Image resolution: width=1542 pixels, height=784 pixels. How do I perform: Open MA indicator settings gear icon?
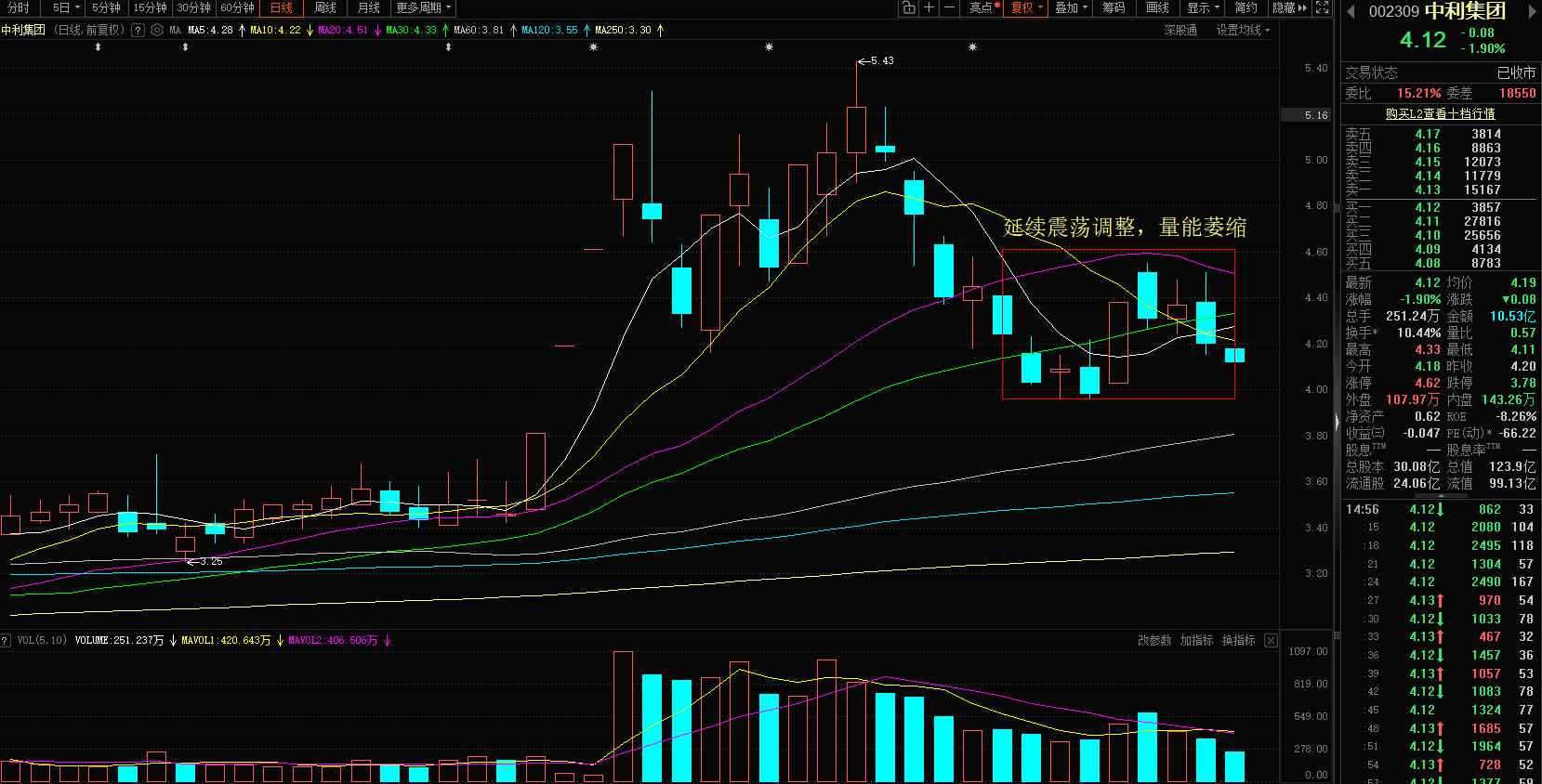click(x=157, y=30)
